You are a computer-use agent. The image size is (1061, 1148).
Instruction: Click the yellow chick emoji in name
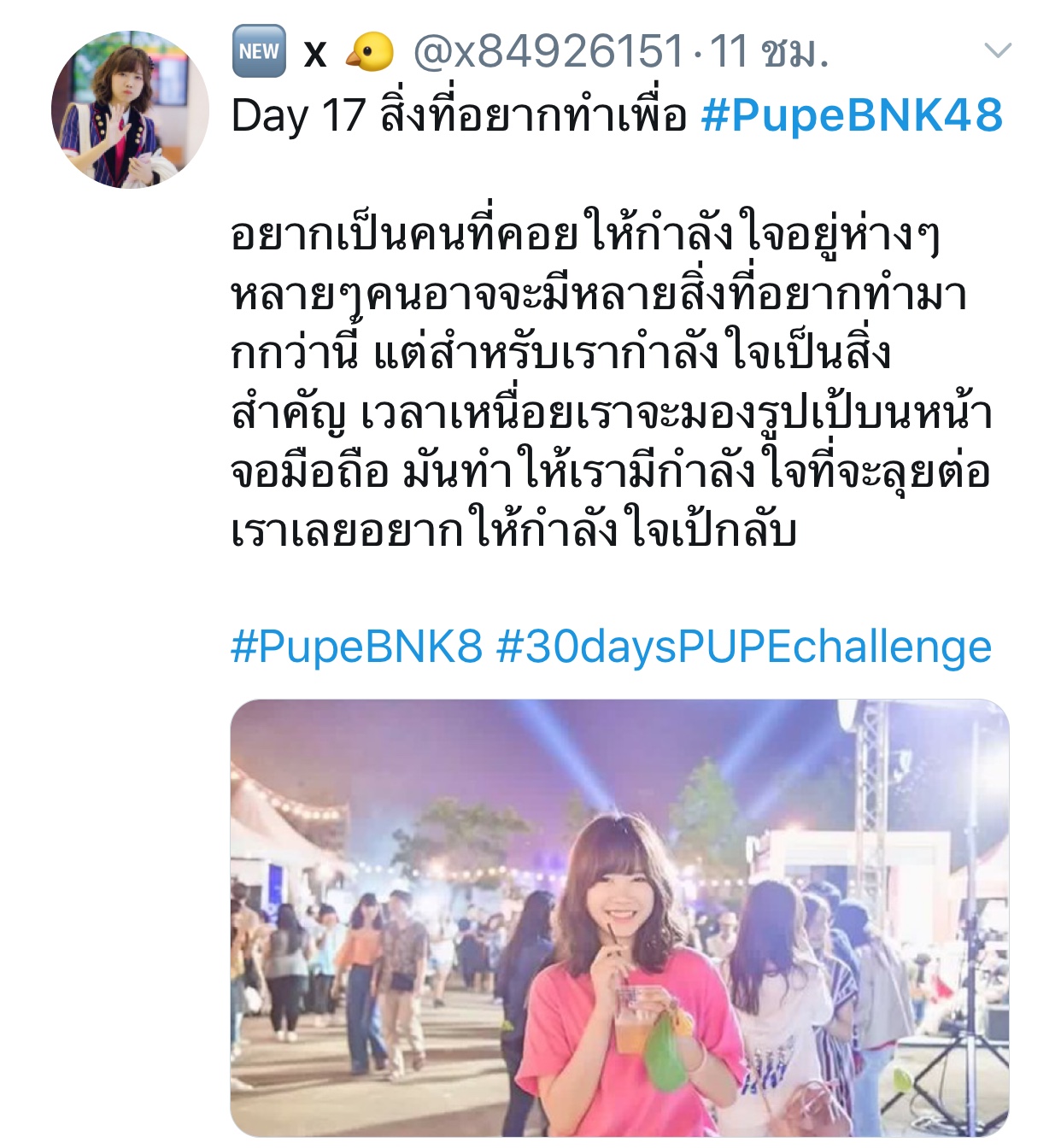click(370, 54)
